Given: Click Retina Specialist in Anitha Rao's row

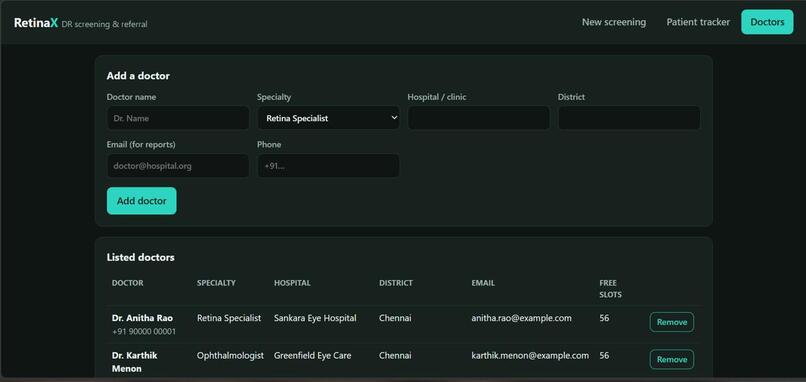Looking at the screenshot, I should (x=229, y=318).
